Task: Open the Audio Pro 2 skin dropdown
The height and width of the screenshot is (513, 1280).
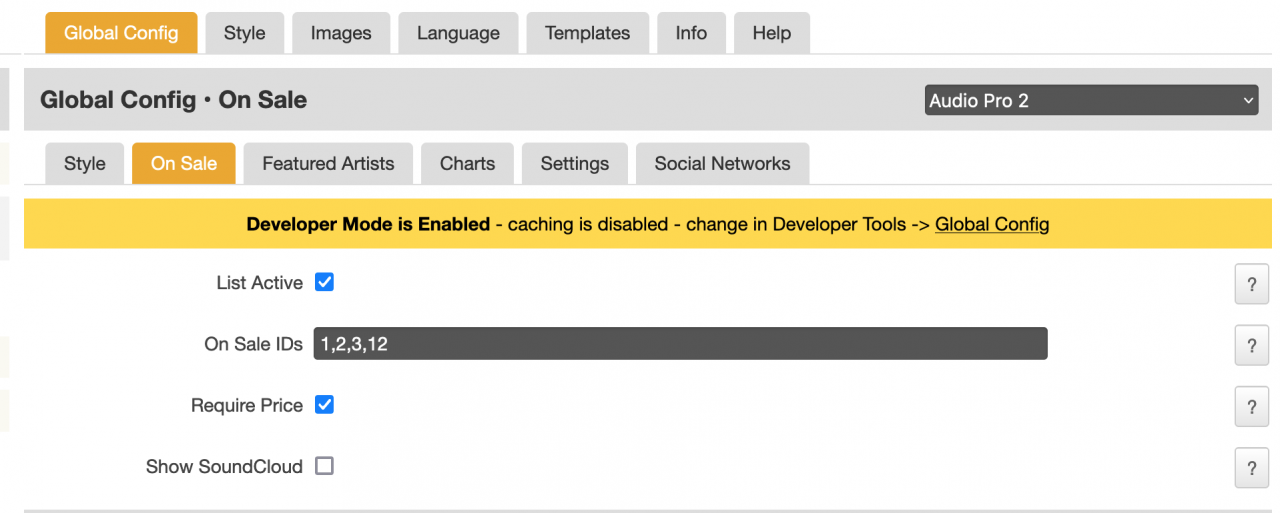Action: pyautogui.click(x=1091, y=100)
